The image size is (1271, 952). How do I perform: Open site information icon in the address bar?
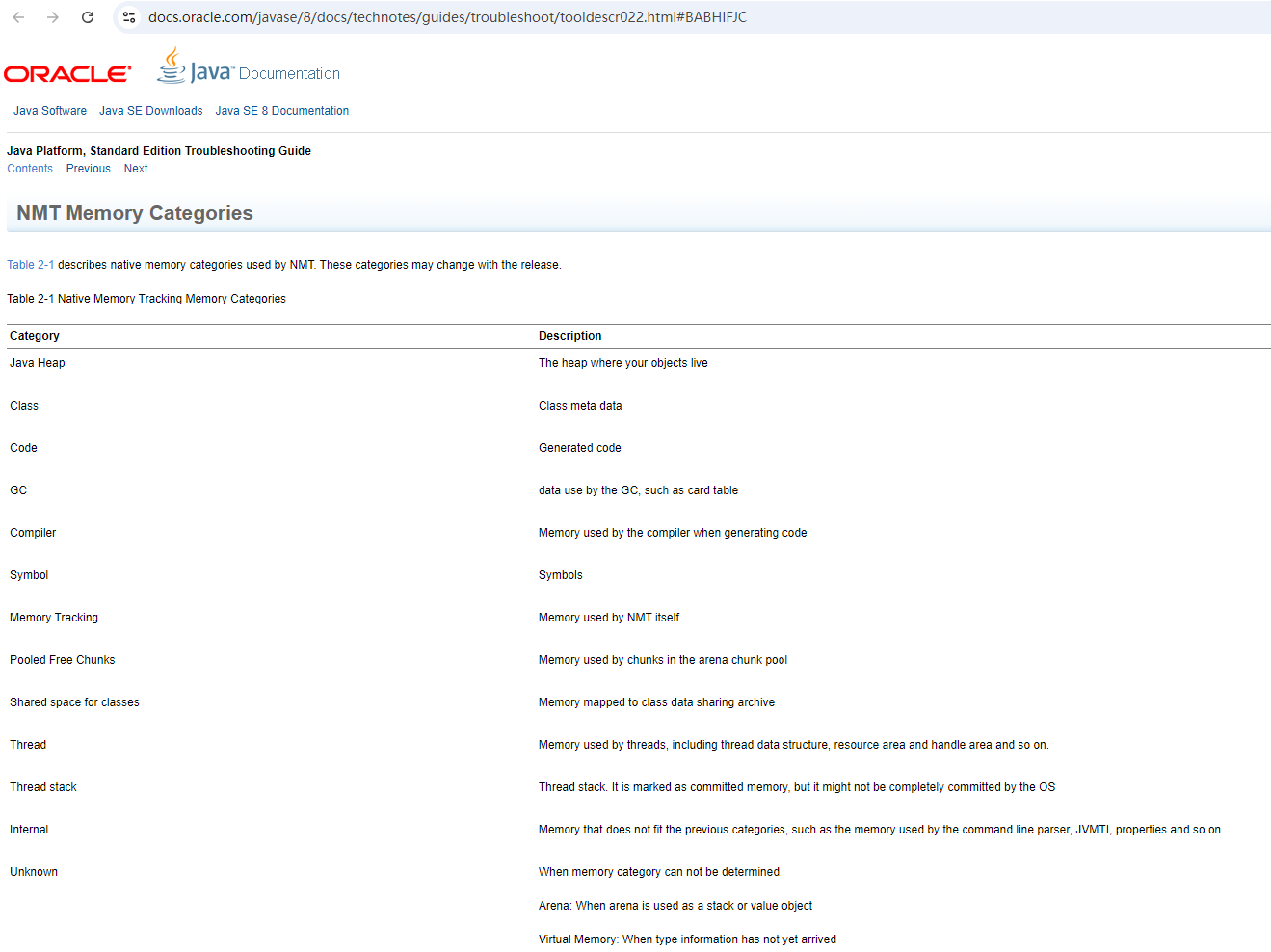129,17
